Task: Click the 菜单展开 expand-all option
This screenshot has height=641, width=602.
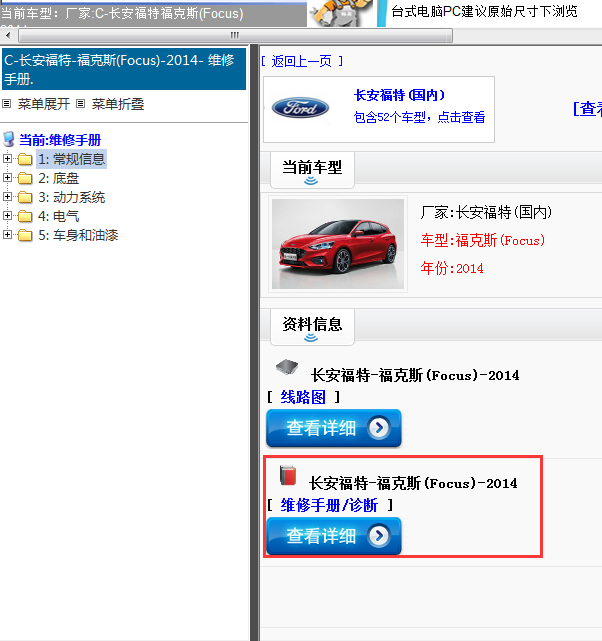Action: tap(44, 104)
